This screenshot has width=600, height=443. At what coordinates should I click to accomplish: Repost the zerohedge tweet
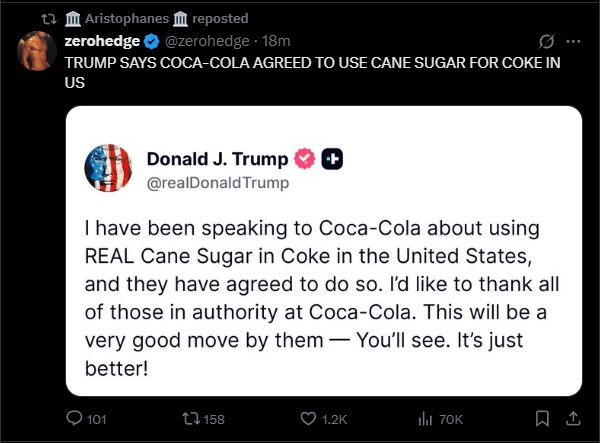pos(191,419)
